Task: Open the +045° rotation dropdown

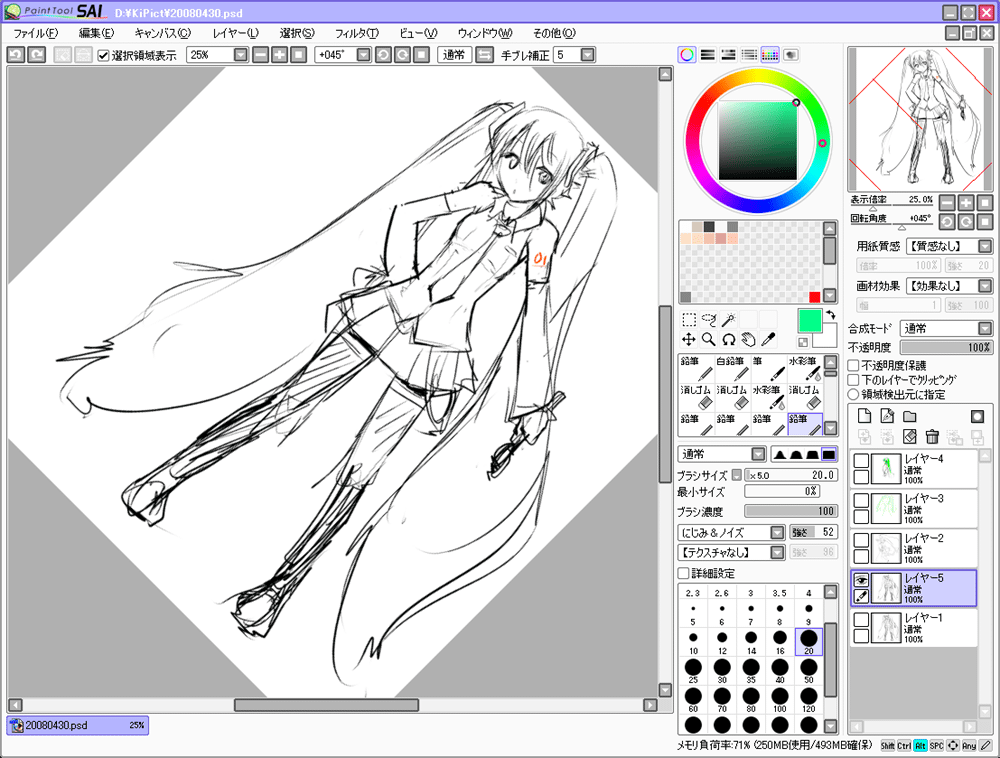Action: [x=364, y=55]
